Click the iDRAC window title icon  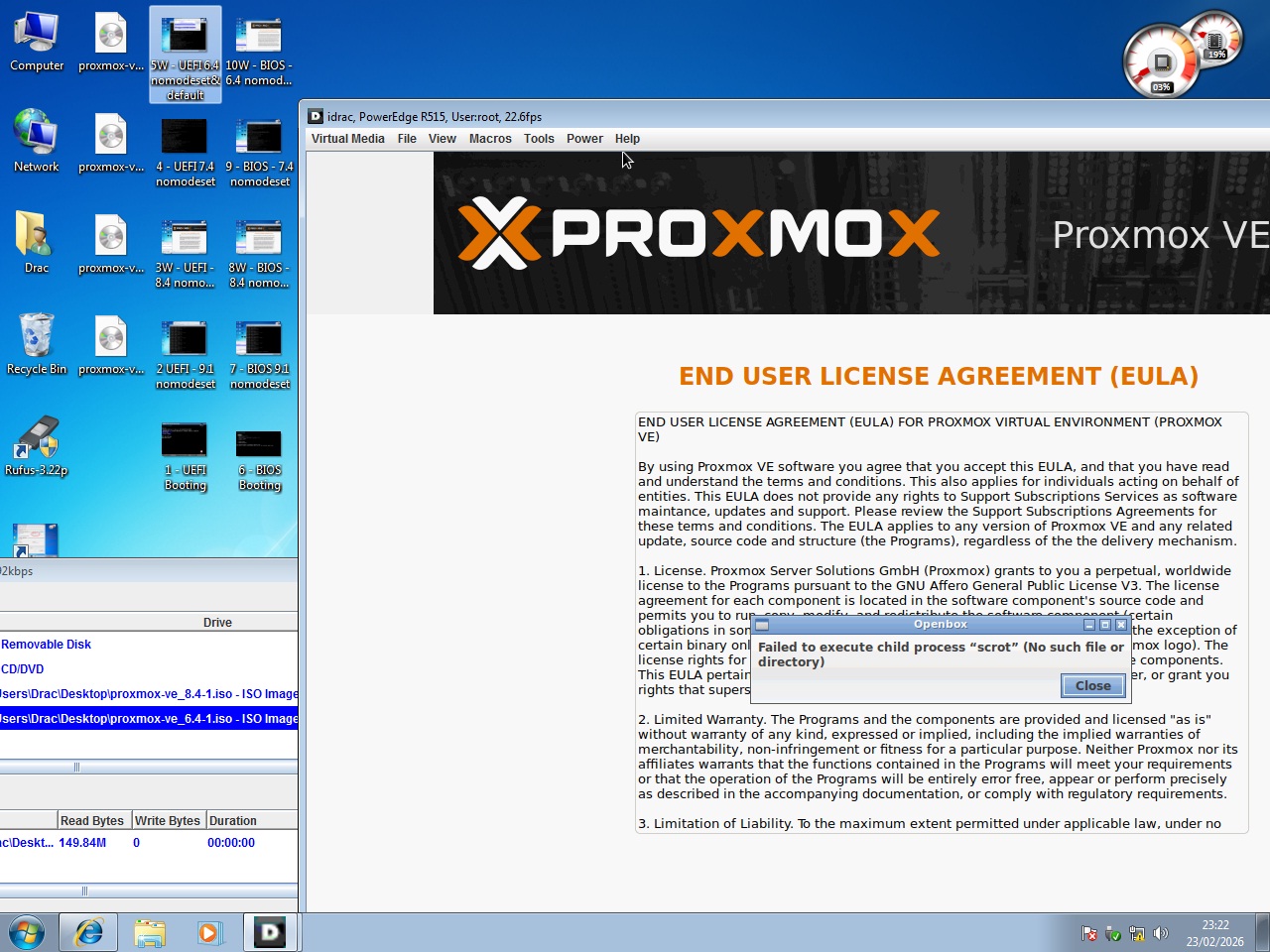click(316, 116)
